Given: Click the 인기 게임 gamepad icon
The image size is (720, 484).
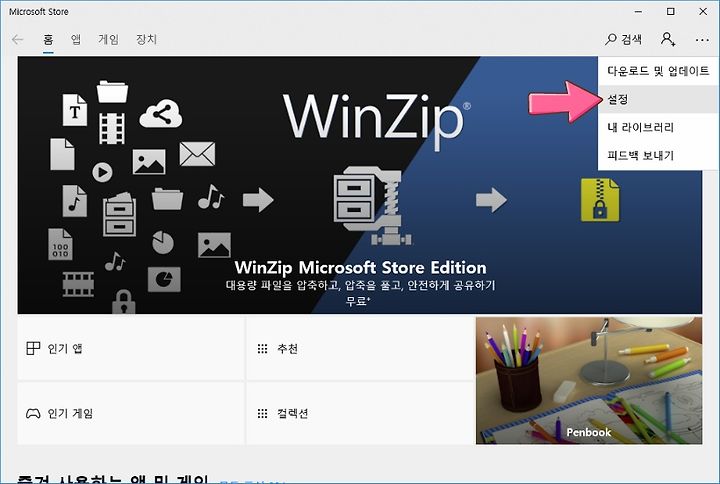Looking at the screenshot, I should pos(33,414).
